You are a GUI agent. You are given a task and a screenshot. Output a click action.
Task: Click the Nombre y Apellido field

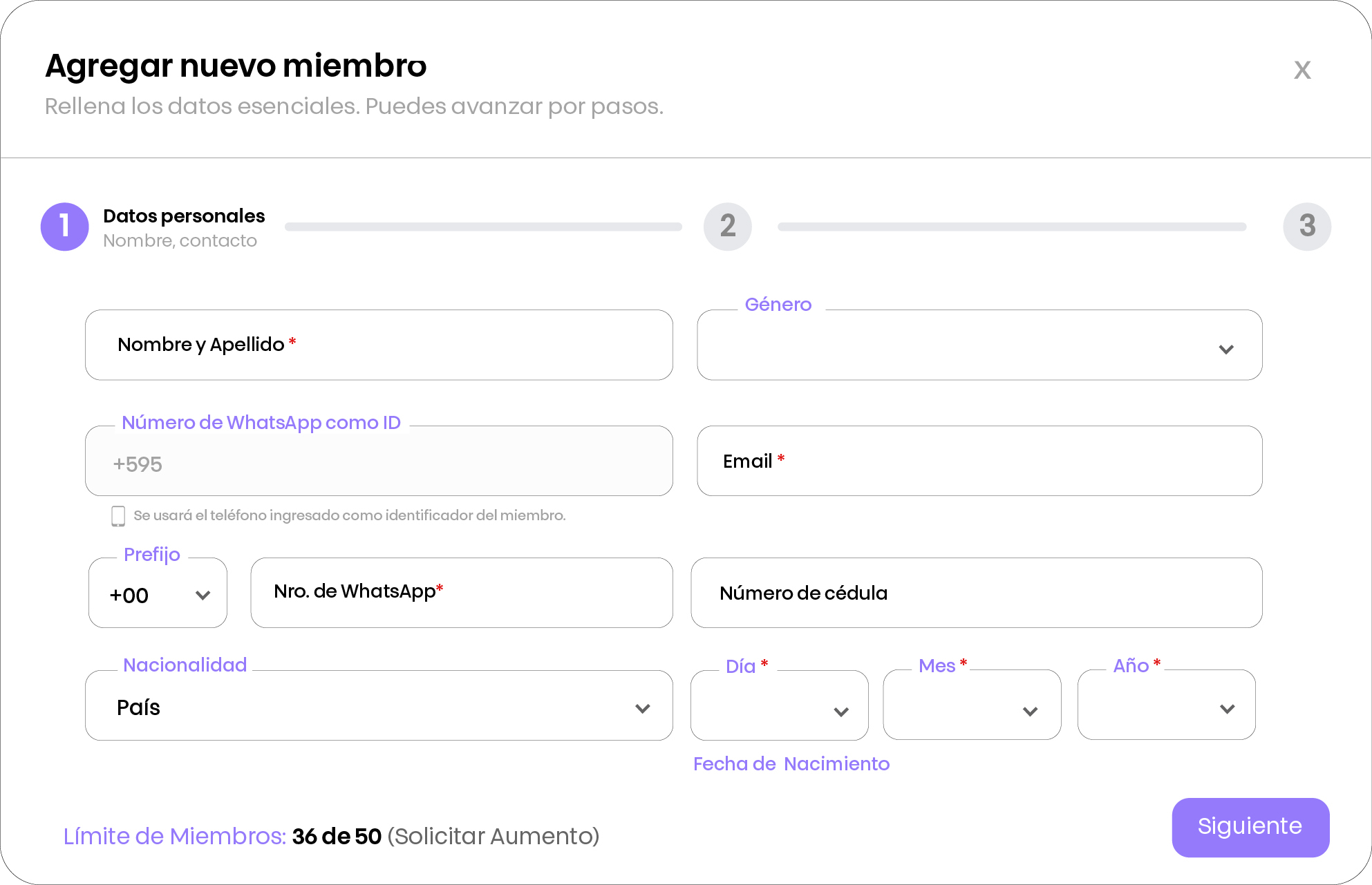[379, 345]
